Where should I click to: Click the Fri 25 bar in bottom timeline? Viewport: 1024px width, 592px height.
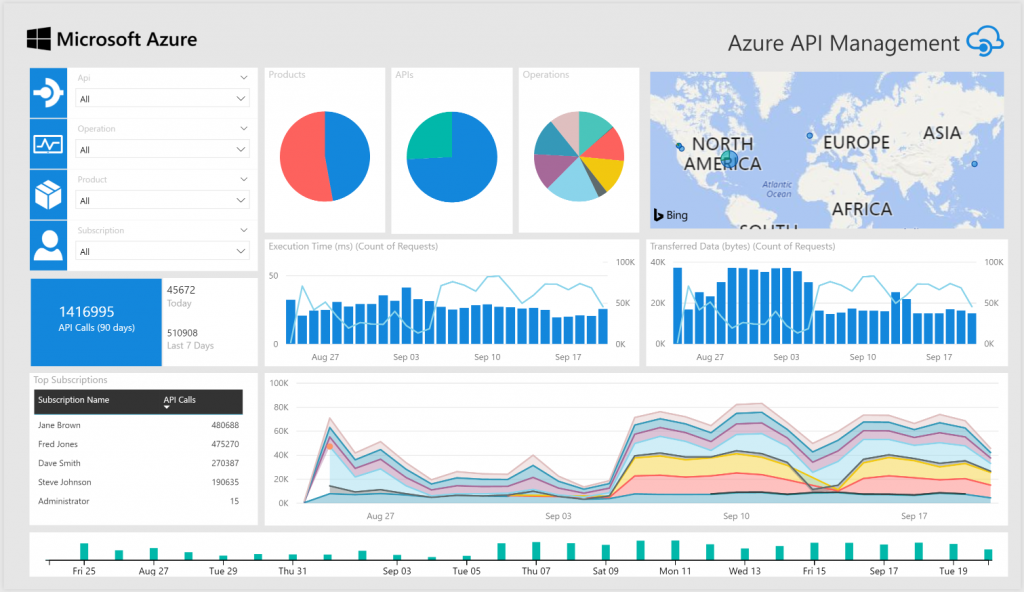pyautogui.click(x=84, y=551)
